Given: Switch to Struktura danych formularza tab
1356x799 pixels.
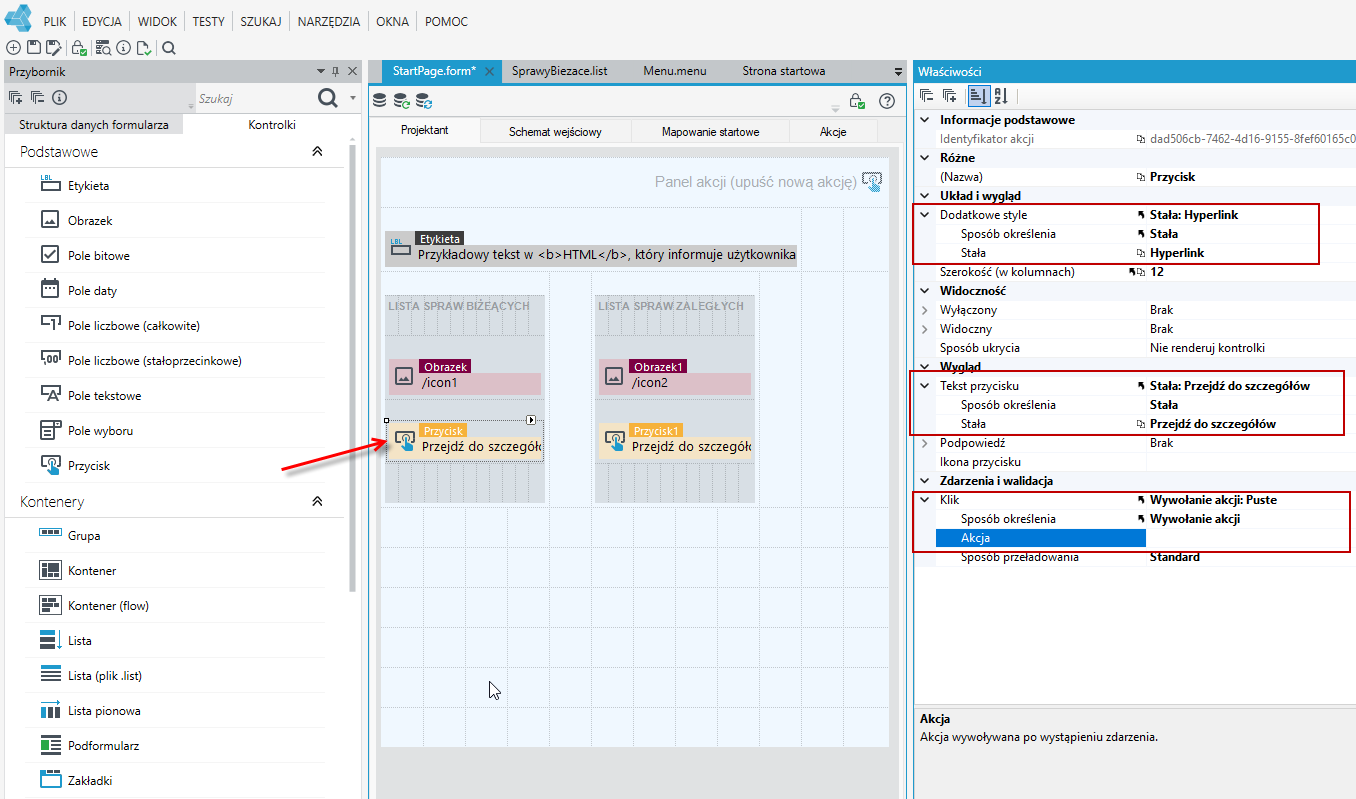Looking at the screenshot, I should (x=94, y=125).
